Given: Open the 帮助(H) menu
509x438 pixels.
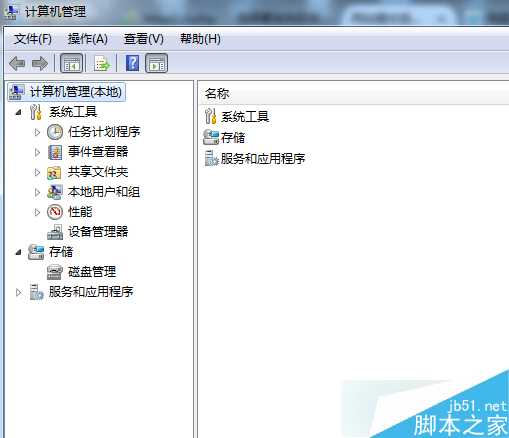Looking at the screenshot, I should [200, 39].
